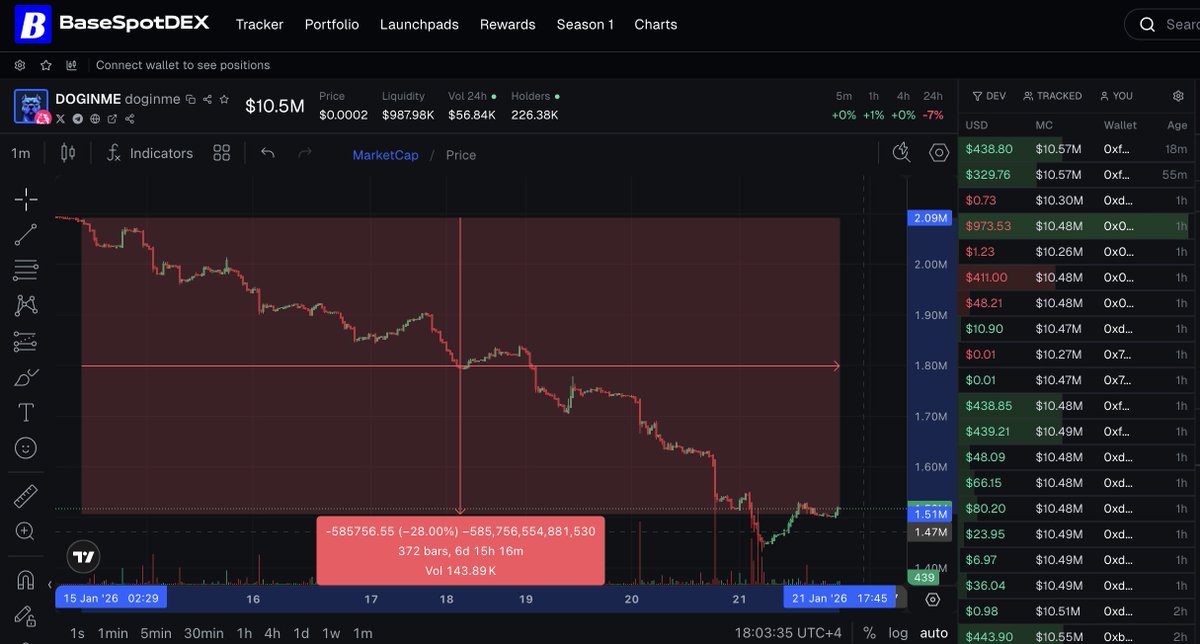
Task: Select the zoom in tool
Action: (x=26, y=532)
